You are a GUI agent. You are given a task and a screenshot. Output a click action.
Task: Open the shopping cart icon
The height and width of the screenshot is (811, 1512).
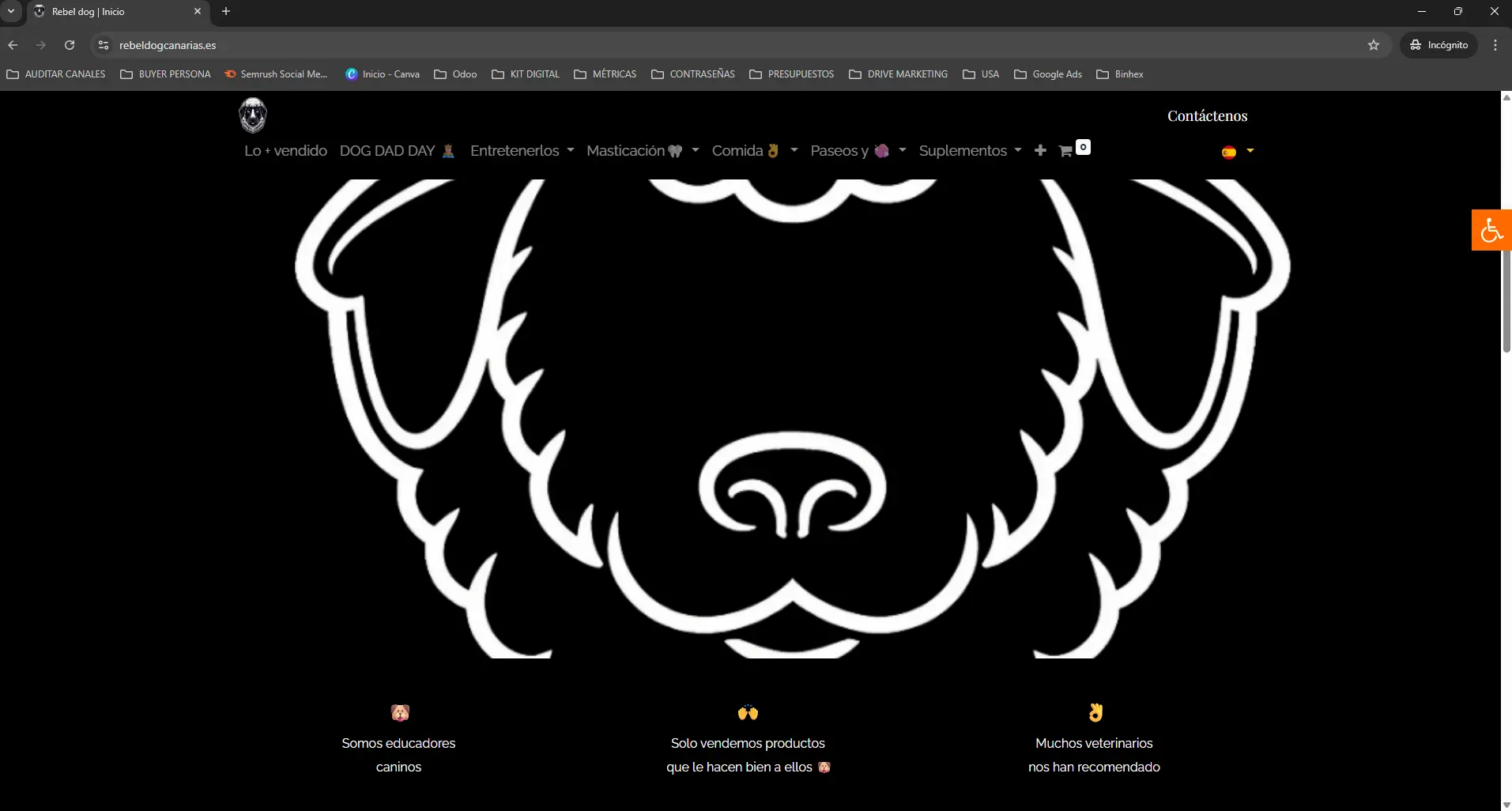tap(1066, 151)
